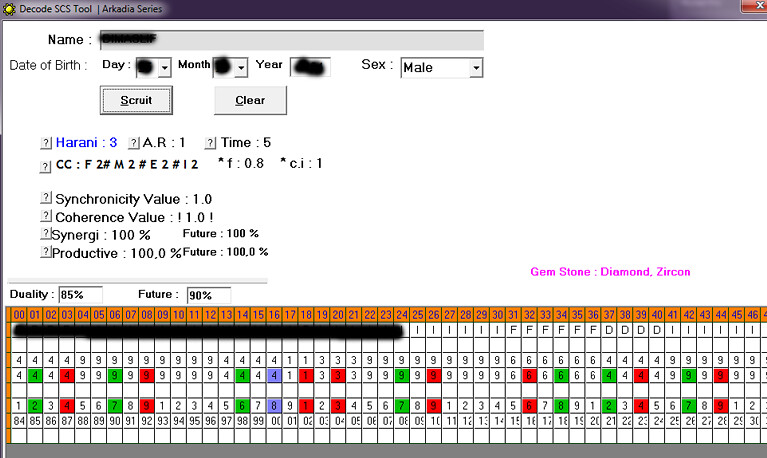The height and width of the screenshot is (458, 767).
Task: Click the CC : F 2# M 2 # E 2 # I 2 text
Action: 127,164
